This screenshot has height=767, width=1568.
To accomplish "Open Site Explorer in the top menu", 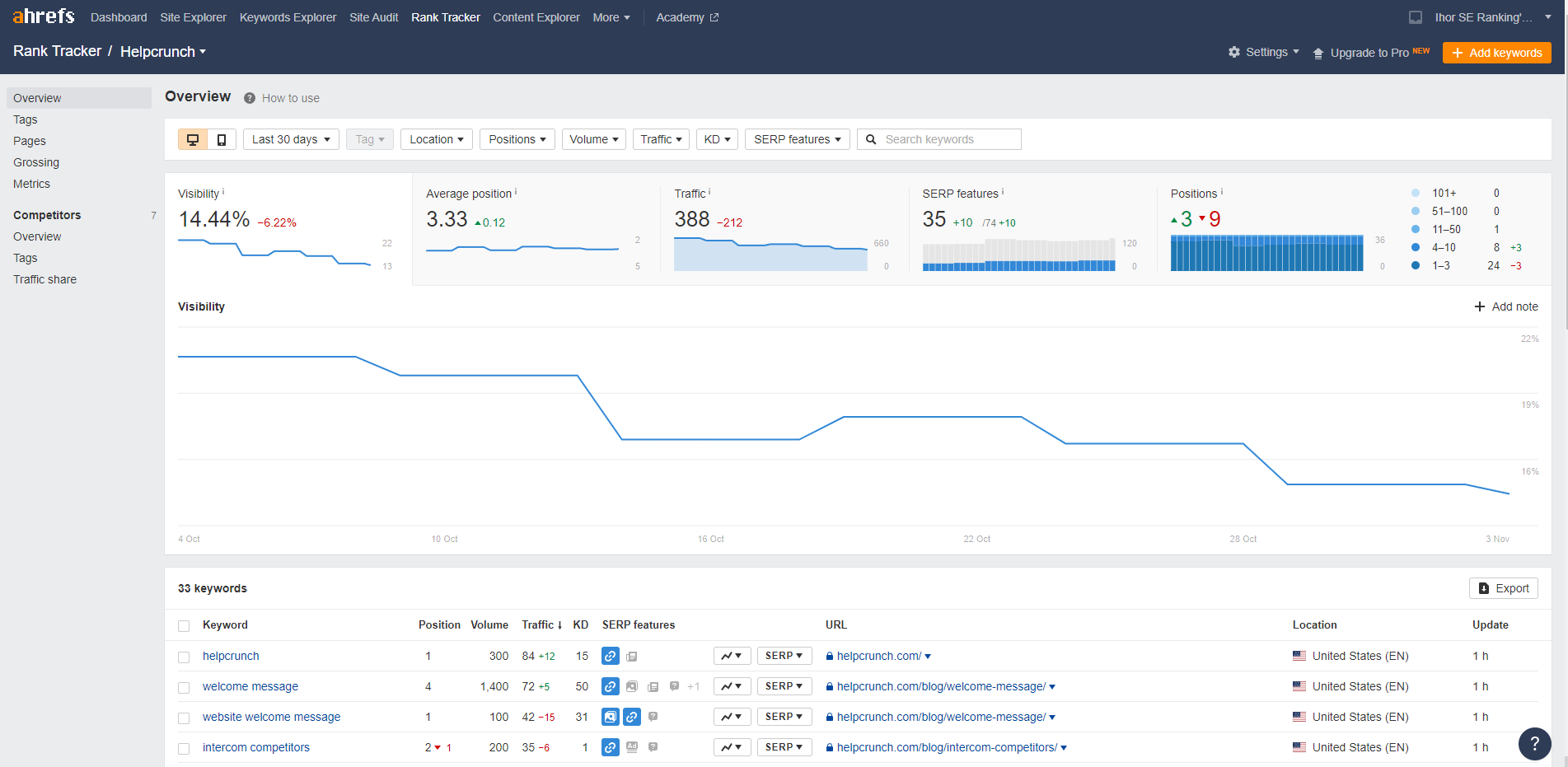I will (x=193, y=17).
